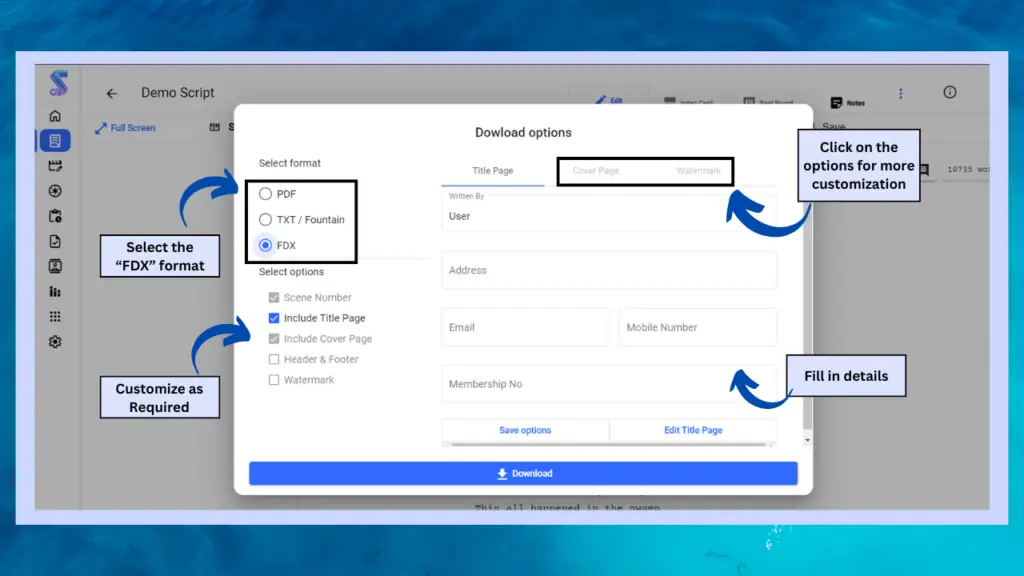The image size is (1024, 576).
Task: Click the info circle icon
Action: (x=950, y=92)
